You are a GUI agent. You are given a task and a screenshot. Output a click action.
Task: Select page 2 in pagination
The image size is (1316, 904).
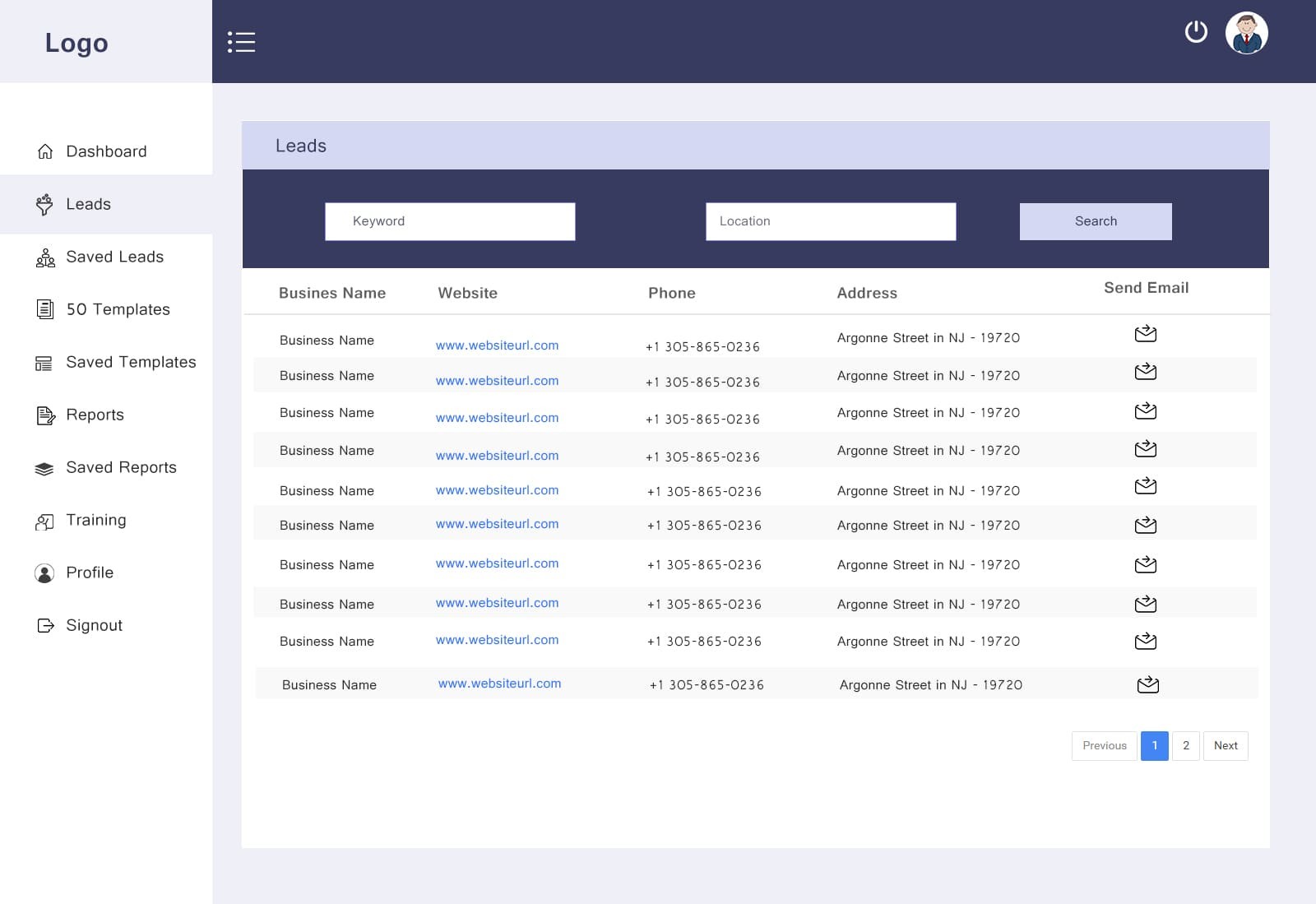click(x=1186, y=746)
